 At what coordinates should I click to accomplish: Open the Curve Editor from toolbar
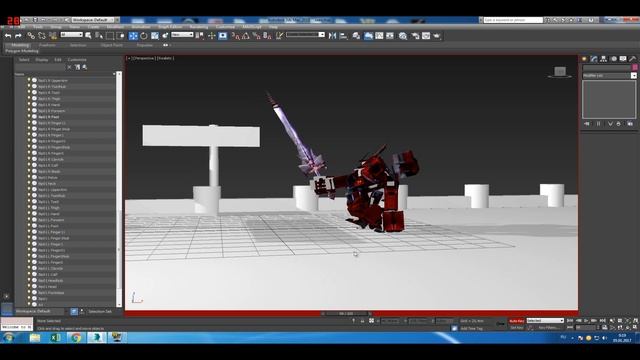(x=379, y=36)
